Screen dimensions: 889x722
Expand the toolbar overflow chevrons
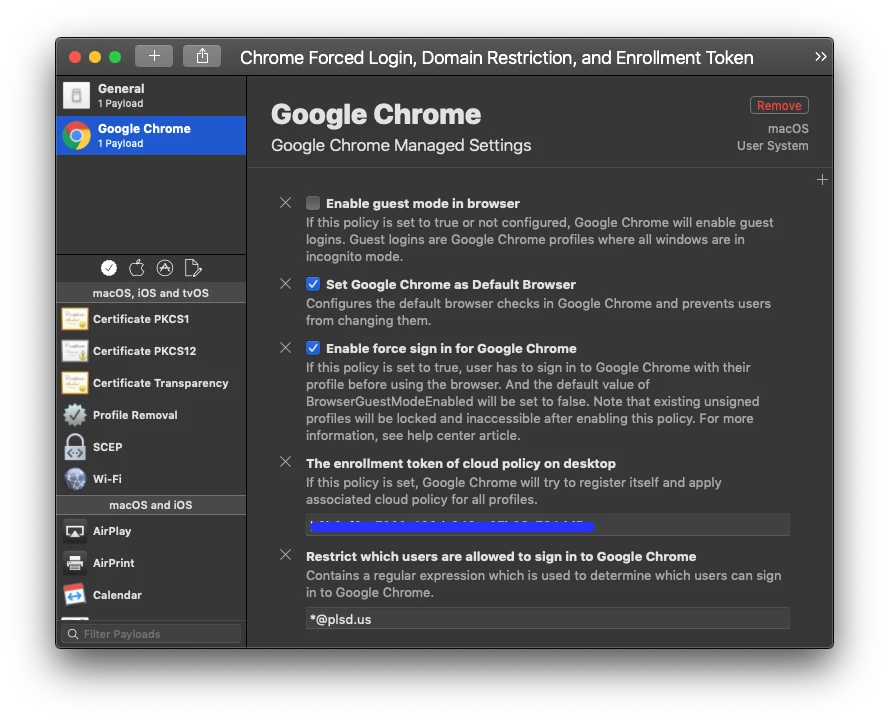pyautogui.click(x=820, y=57)
